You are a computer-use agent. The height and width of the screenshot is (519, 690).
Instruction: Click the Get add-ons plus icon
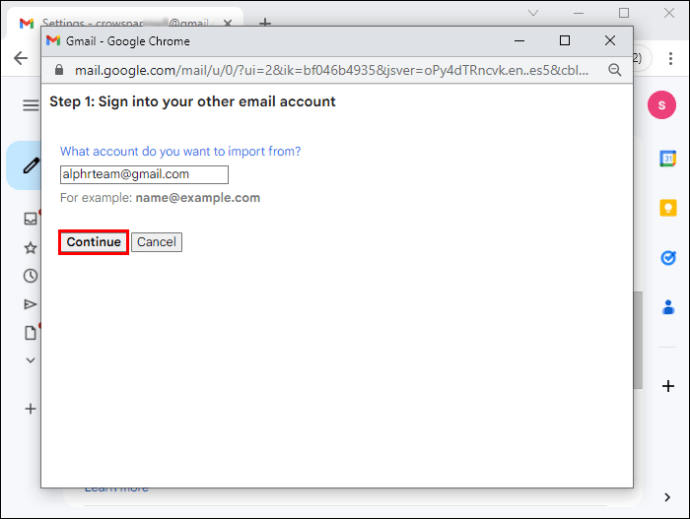pos(667,386)
